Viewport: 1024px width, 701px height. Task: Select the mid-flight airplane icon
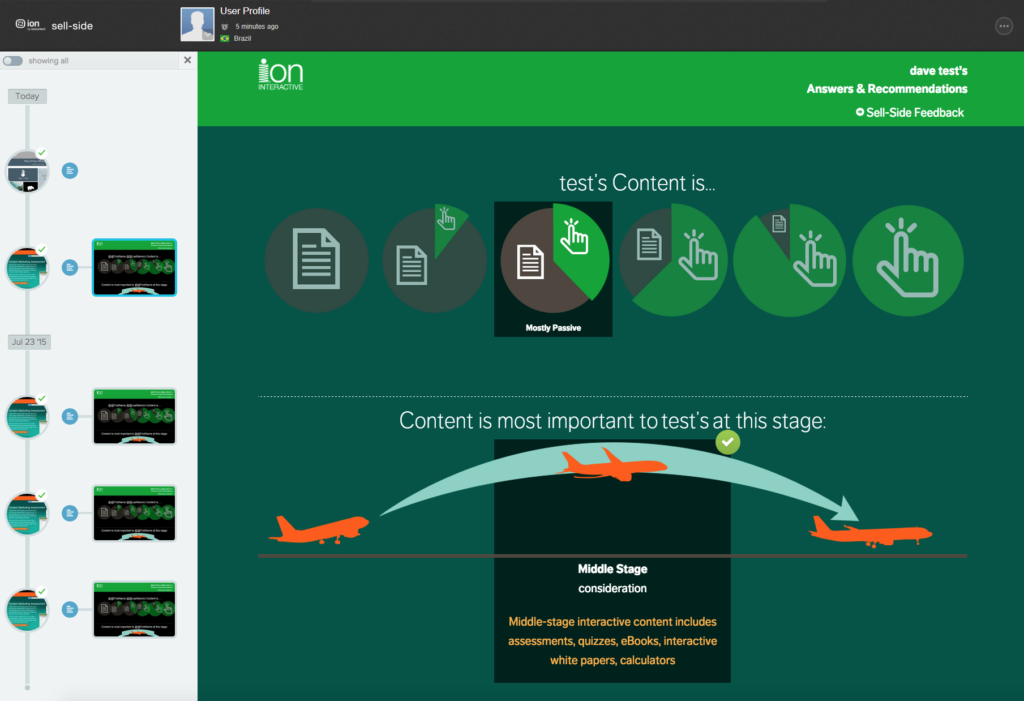point(612,465)
